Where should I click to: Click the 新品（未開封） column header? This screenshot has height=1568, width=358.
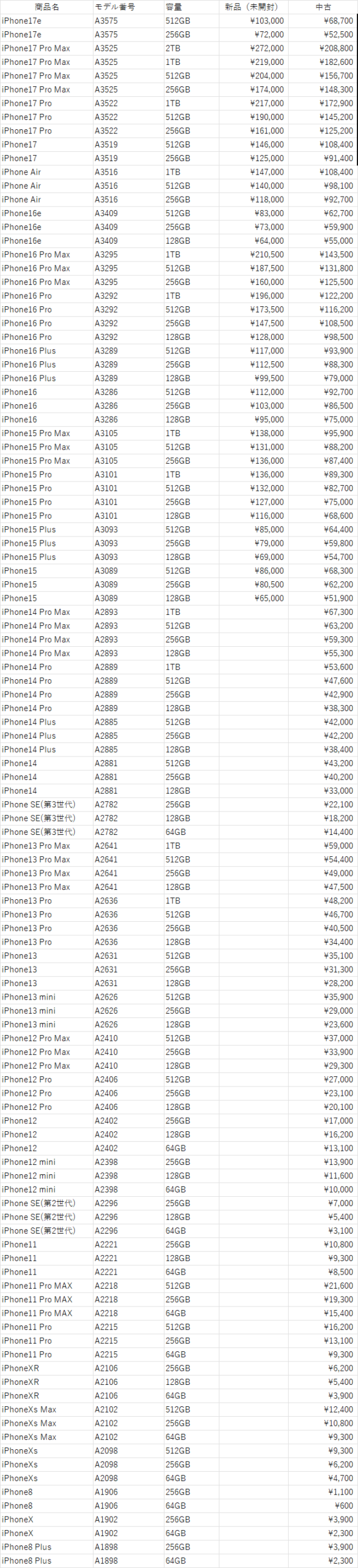[252, 7]
